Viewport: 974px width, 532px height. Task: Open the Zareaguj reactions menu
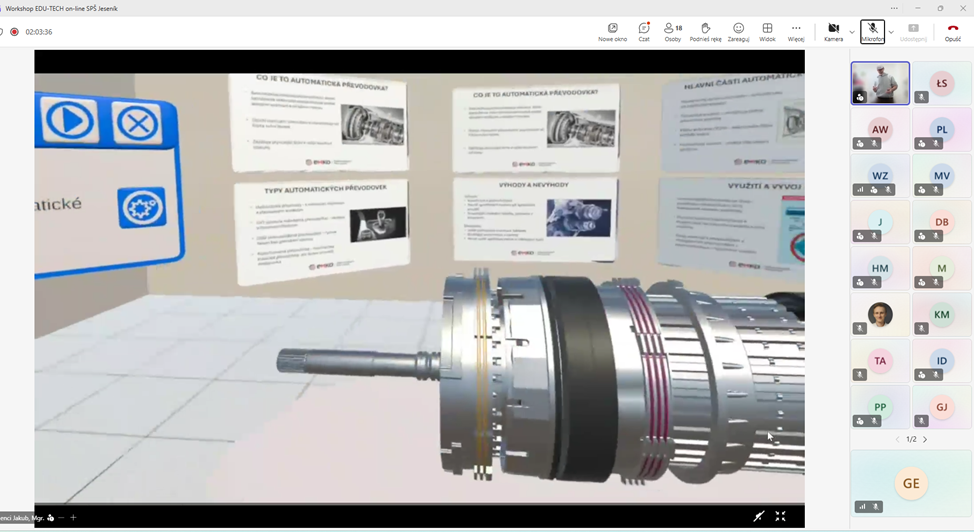click(738, 31)
